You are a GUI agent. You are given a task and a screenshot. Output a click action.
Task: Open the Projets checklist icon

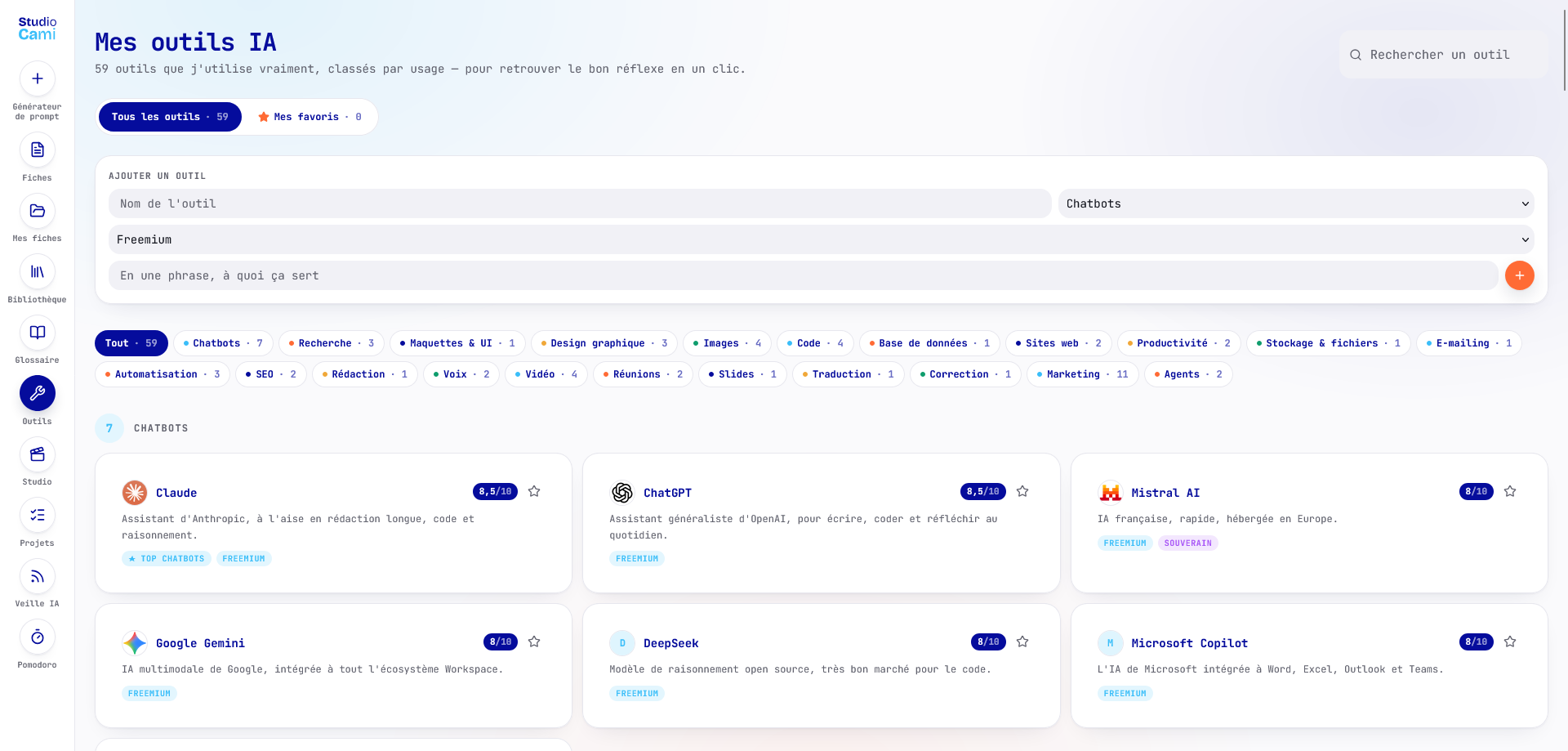(x=38, y=516)
